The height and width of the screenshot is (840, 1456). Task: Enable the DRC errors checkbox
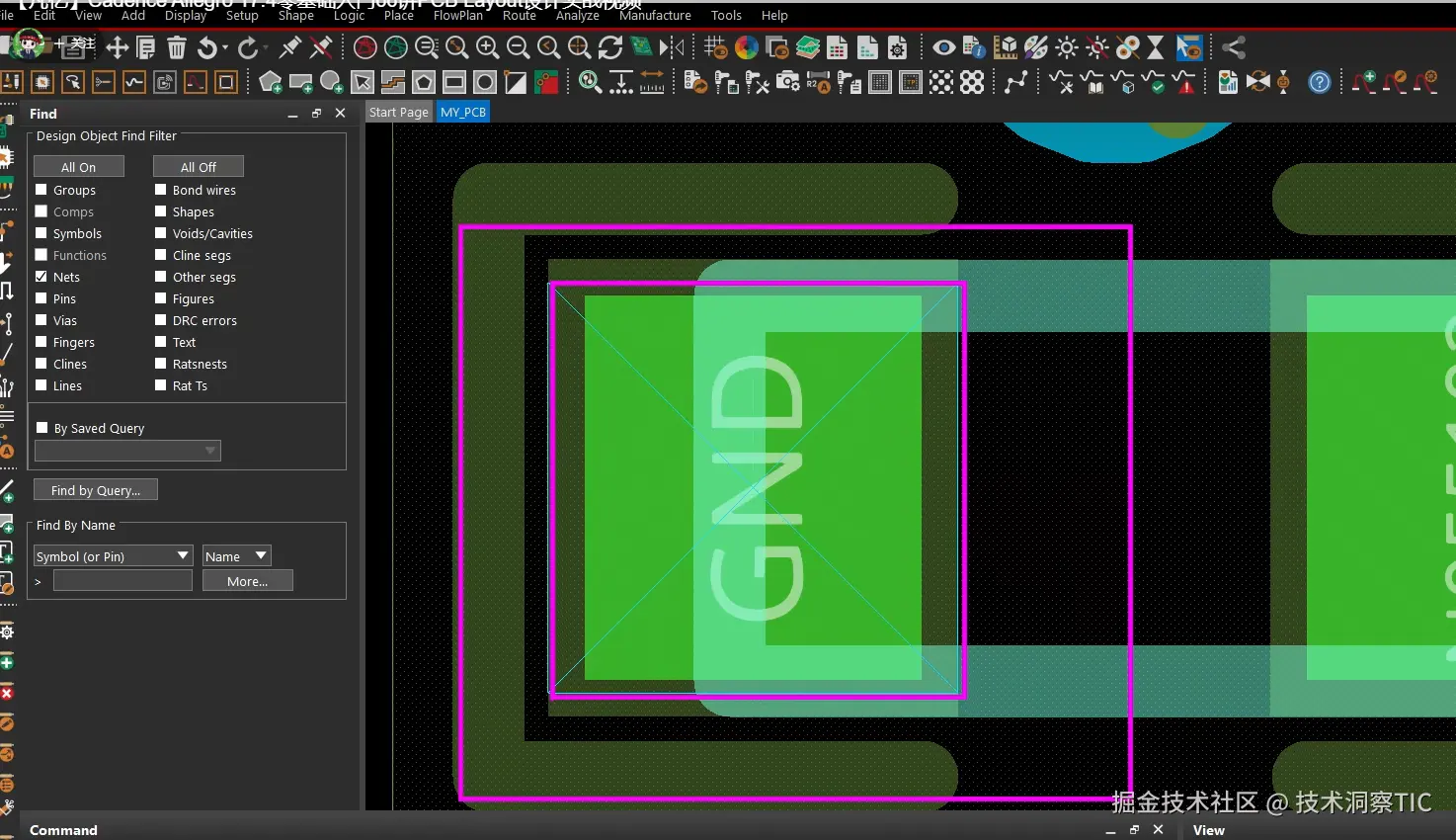coord(160,320)
